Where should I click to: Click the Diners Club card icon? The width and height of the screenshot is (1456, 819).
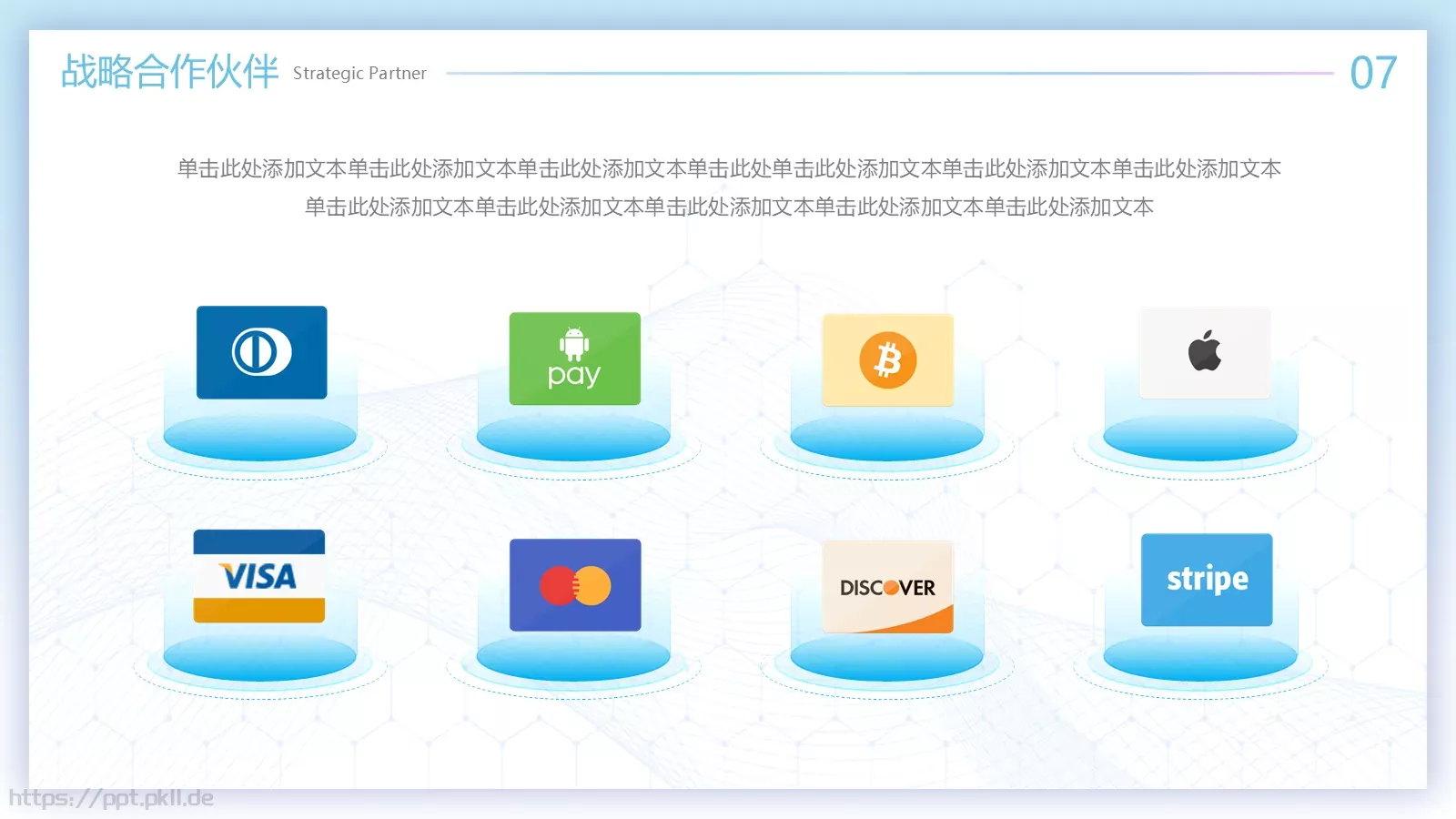click(x=262, y=352)
